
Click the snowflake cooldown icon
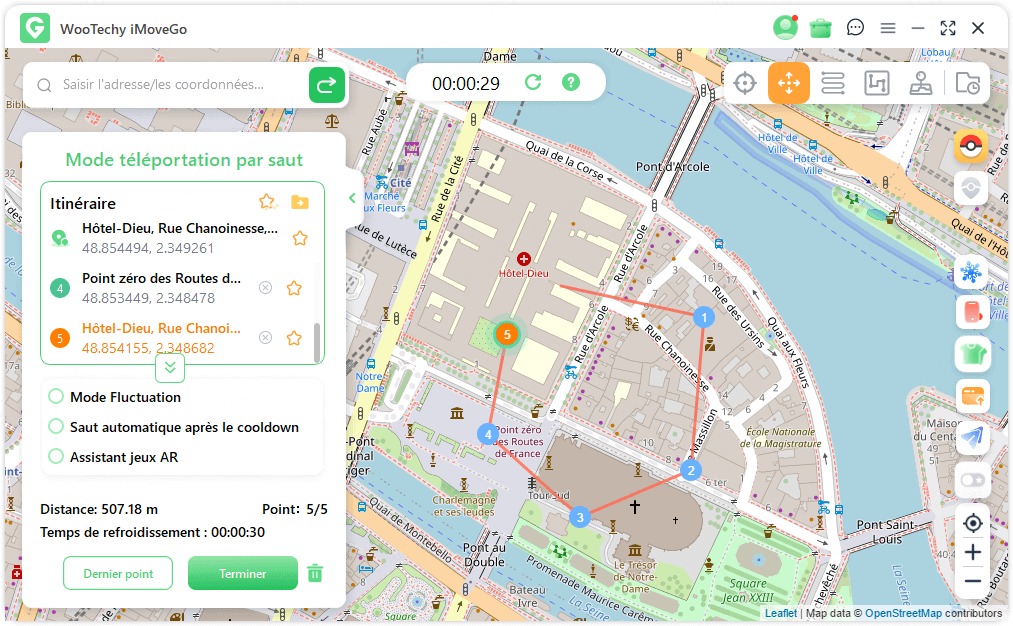click(x=971, y=272)
